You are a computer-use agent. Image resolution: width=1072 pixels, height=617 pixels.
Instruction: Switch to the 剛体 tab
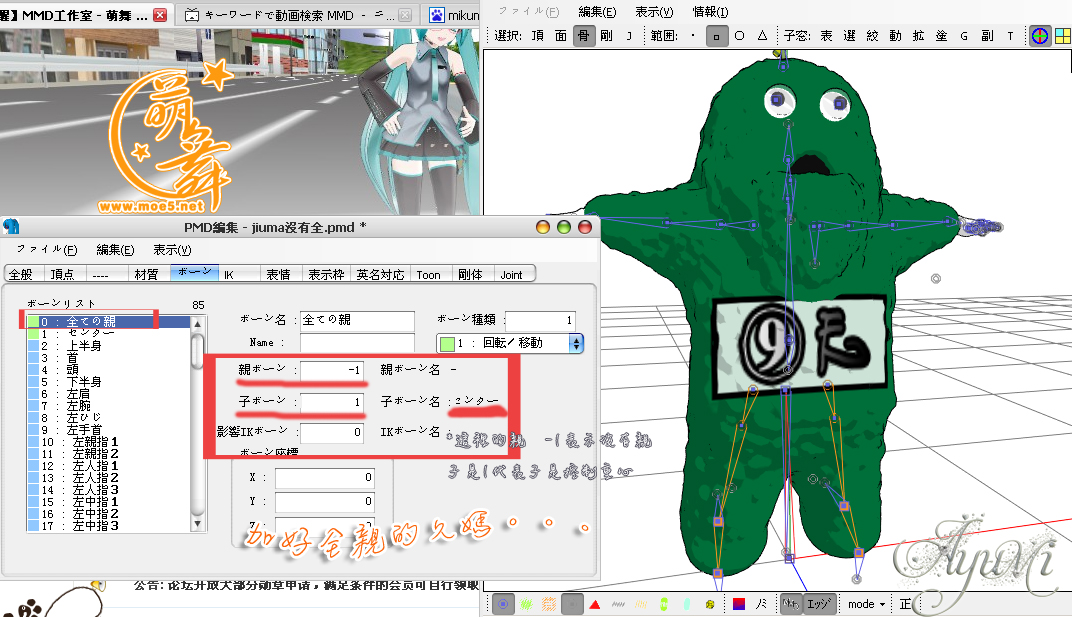pos(470,274)
